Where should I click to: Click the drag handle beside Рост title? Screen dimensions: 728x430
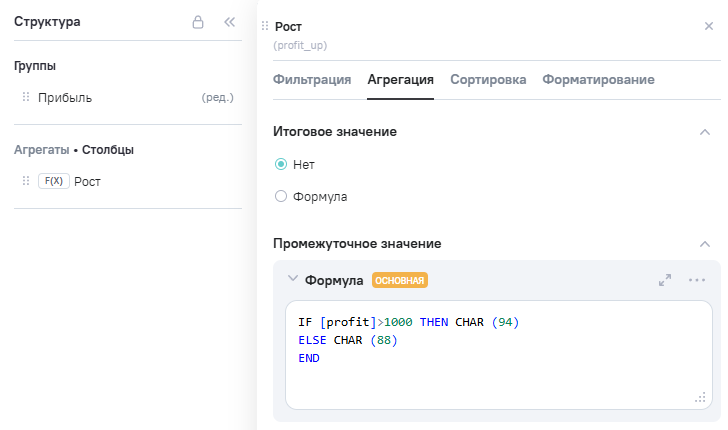[x=265, y=26]
